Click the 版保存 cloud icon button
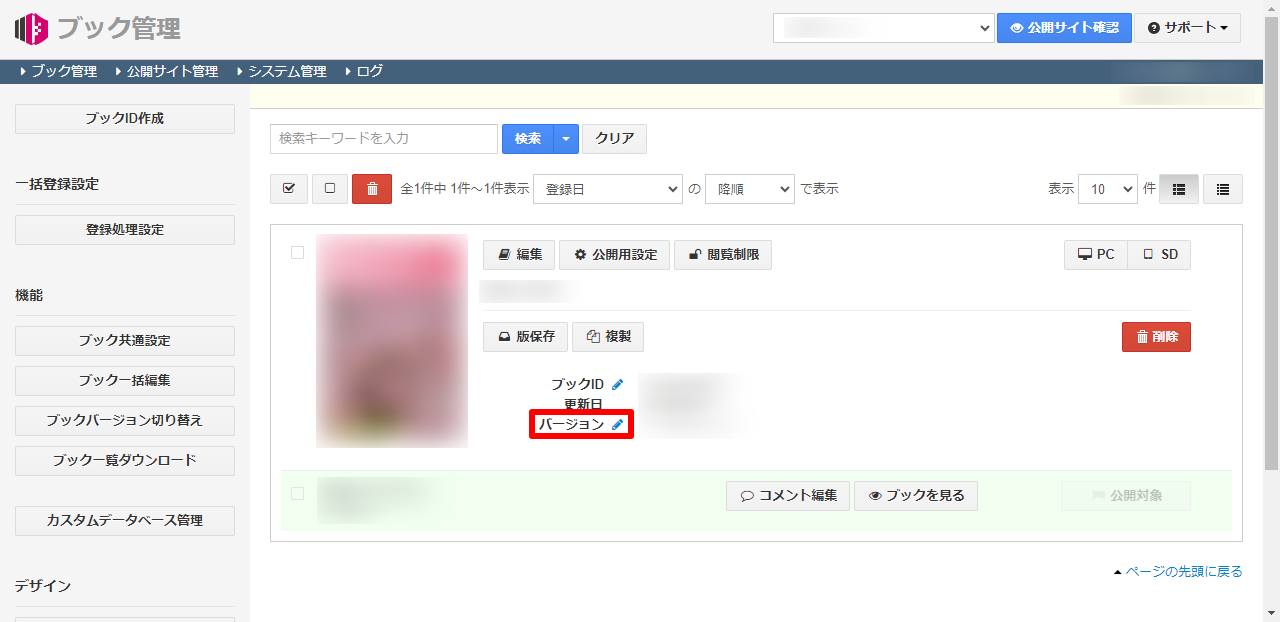The image size is (1280, 622). (x=524, y=336)
